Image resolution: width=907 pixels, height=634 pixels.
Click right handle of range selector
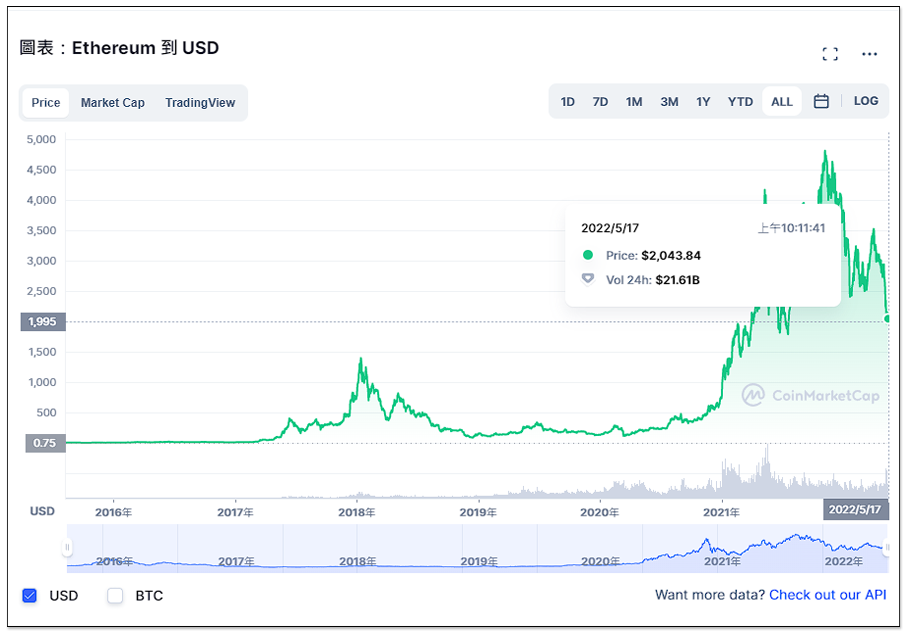pos(887,547)
